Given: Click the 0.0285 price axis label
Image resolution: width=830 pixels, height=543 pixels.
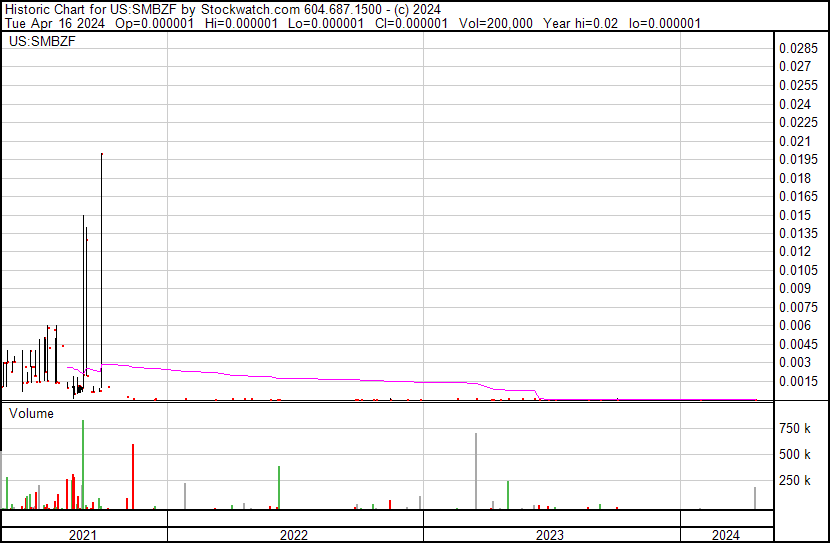Looking at the screenshot, I should [798, 48].
